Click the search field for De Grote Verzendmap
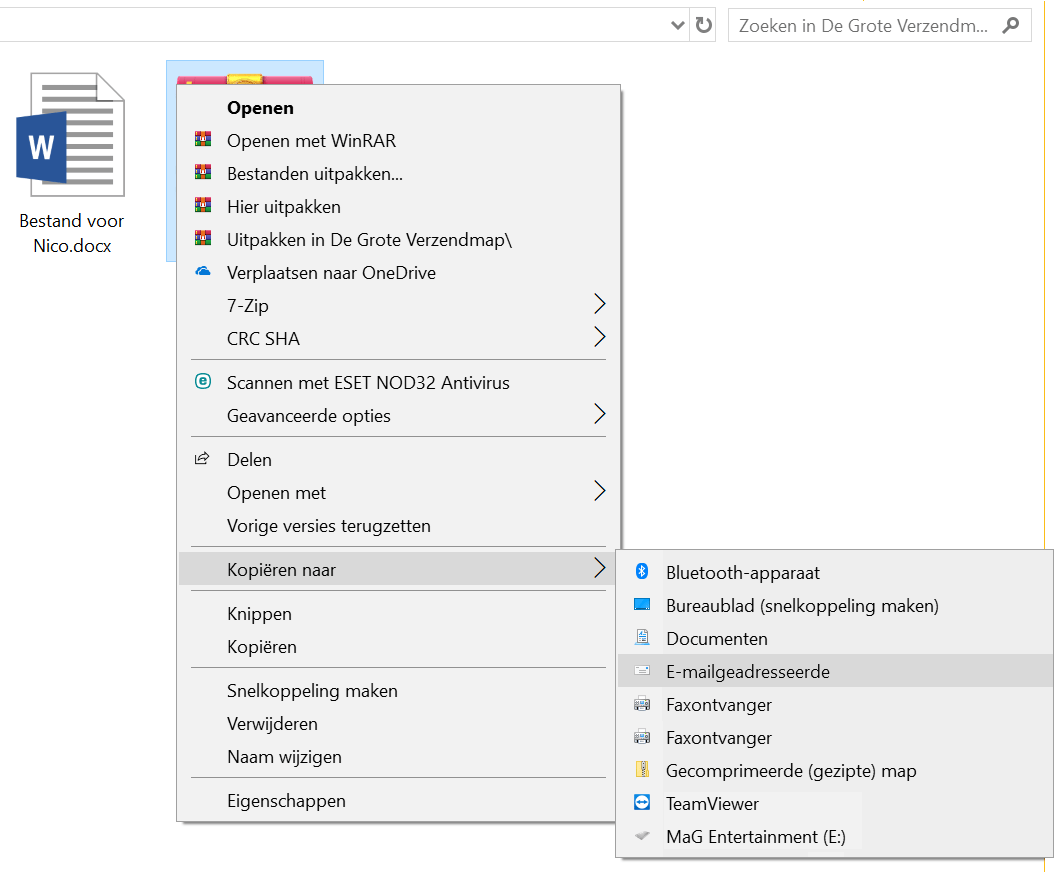This screenshot has width=1064, height=872. [x=865, y=26]
